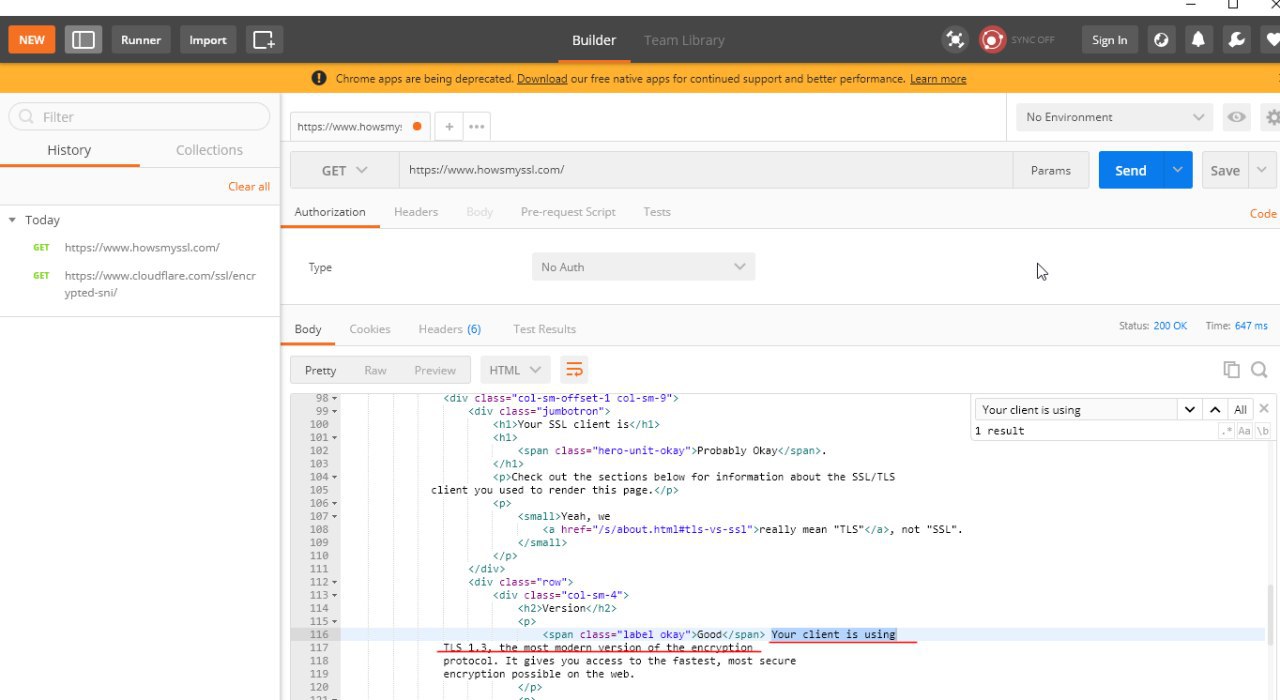This screenshot has width=1280, height=700.
Task: Switch to the Builder tab
Action: [594, 40]
